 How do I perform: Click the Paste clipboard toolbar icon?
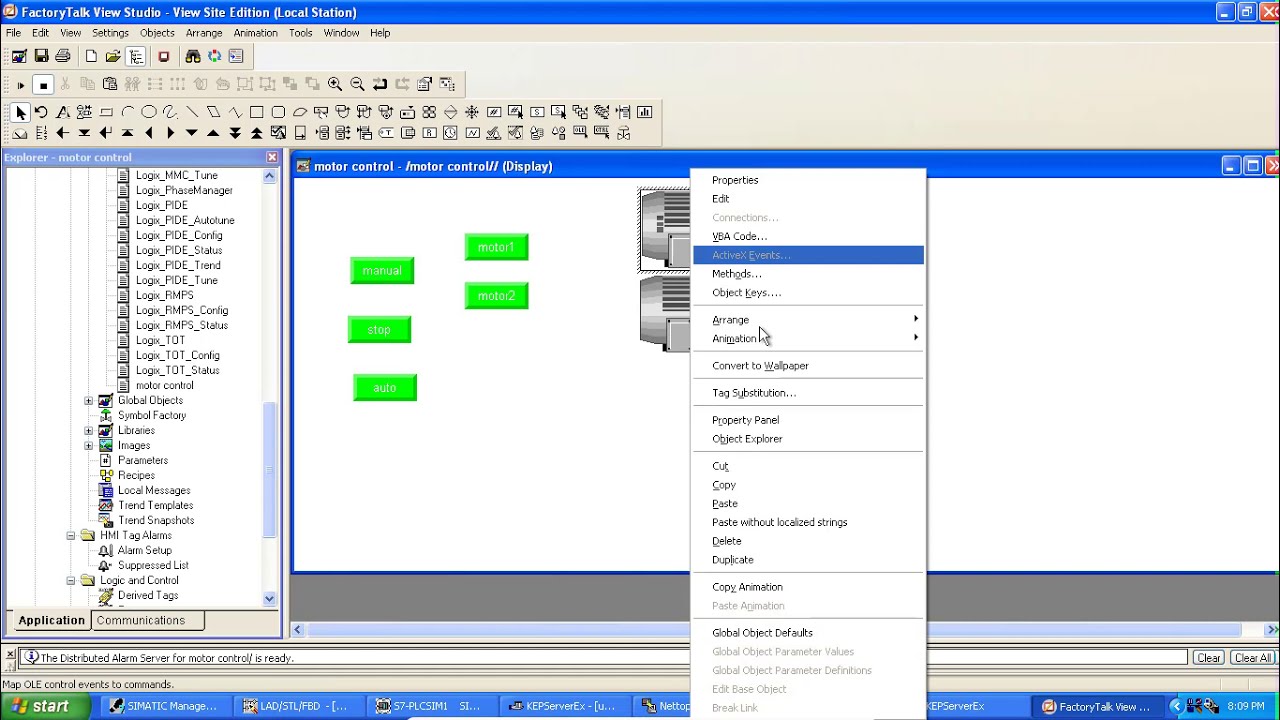click(x=110, y=84)
